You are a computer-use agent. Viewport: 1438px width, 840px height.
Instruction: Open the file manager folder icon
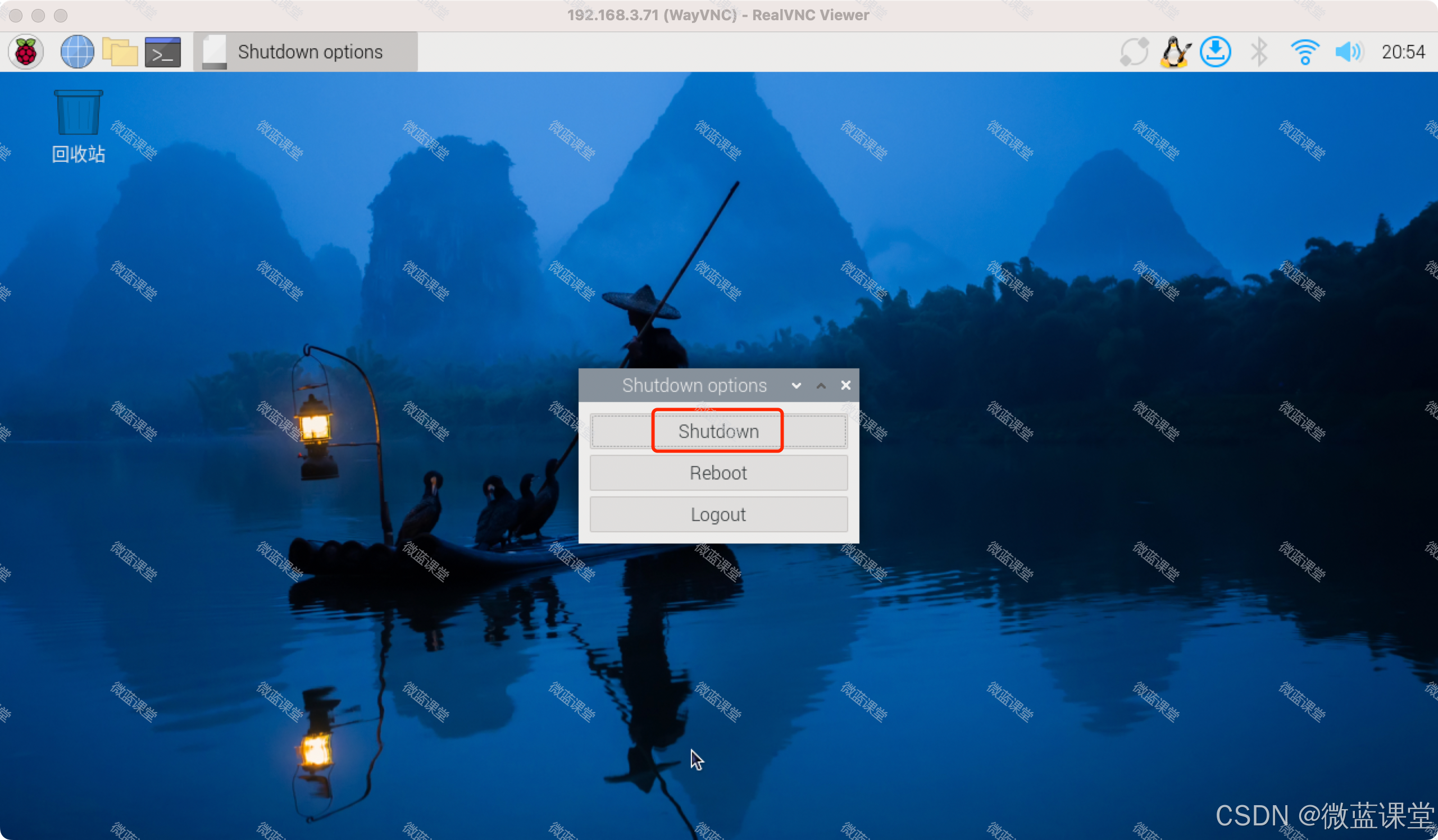pyautogui.click(x=120, y=52)
